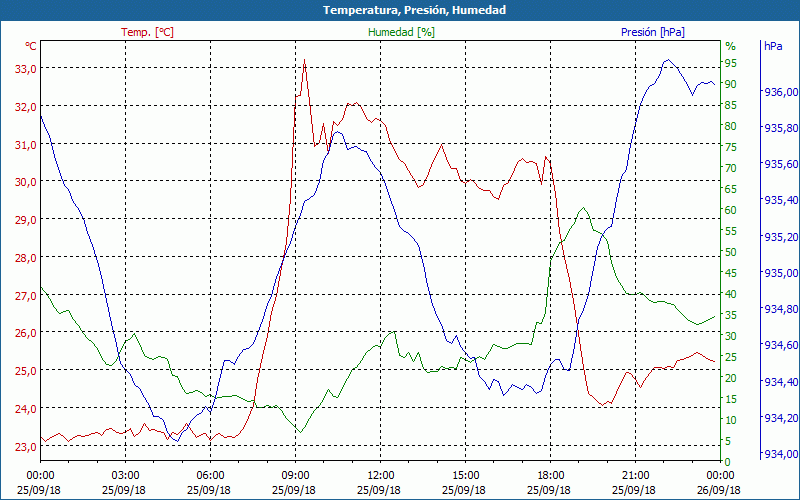Click the 934,80 pressure axis value
This screenshot has height=500, width=800.
tap(779, 309)
